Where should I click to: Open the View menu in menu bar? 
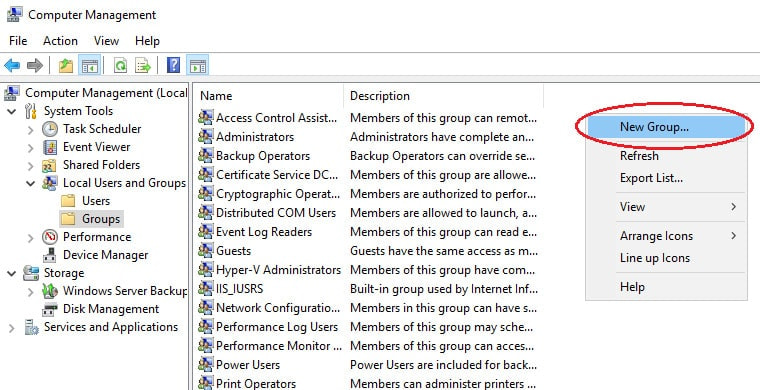click(106, 41)
